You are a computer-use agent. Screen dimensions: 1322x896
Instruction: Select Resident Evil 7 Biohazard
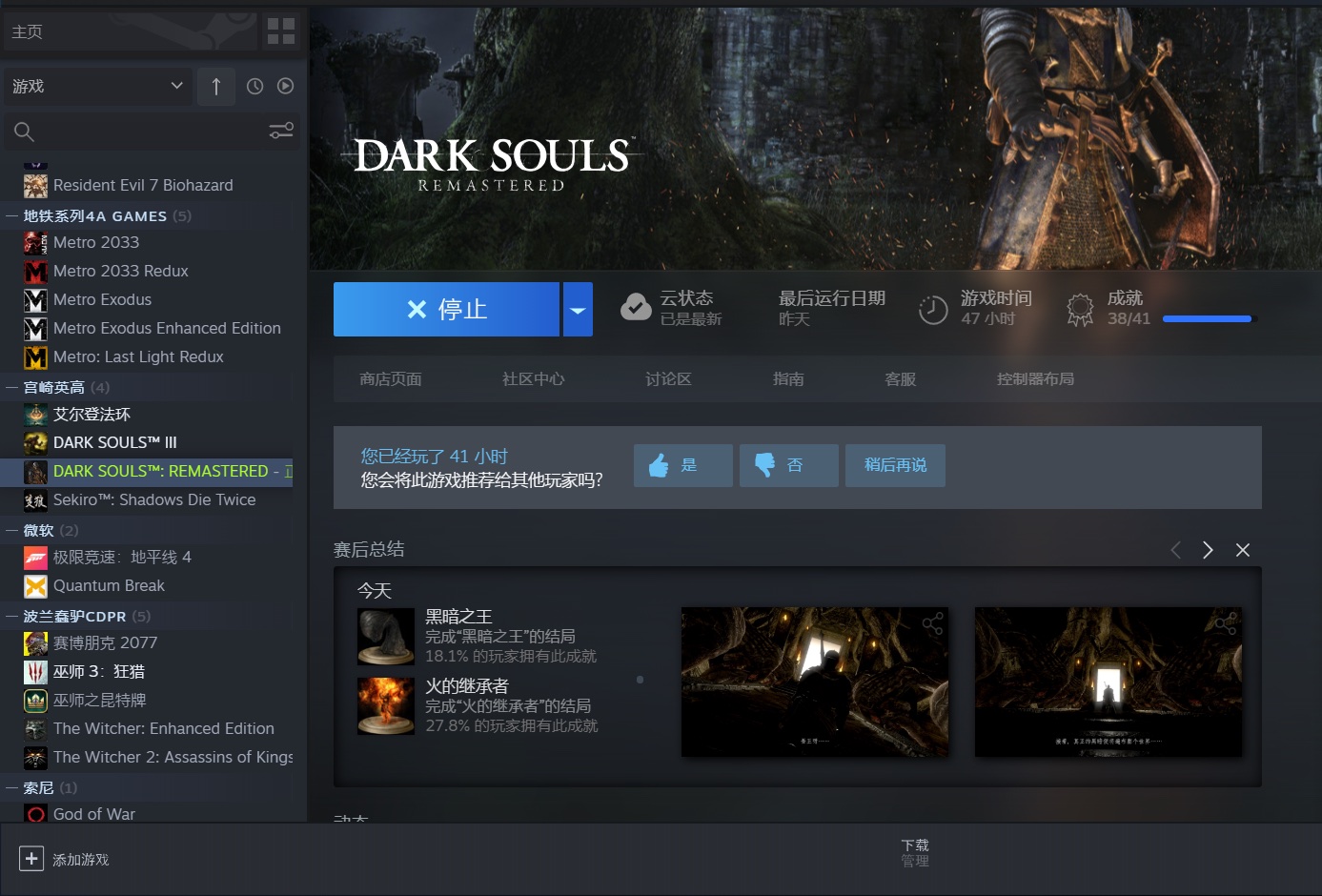coord(143,185)
